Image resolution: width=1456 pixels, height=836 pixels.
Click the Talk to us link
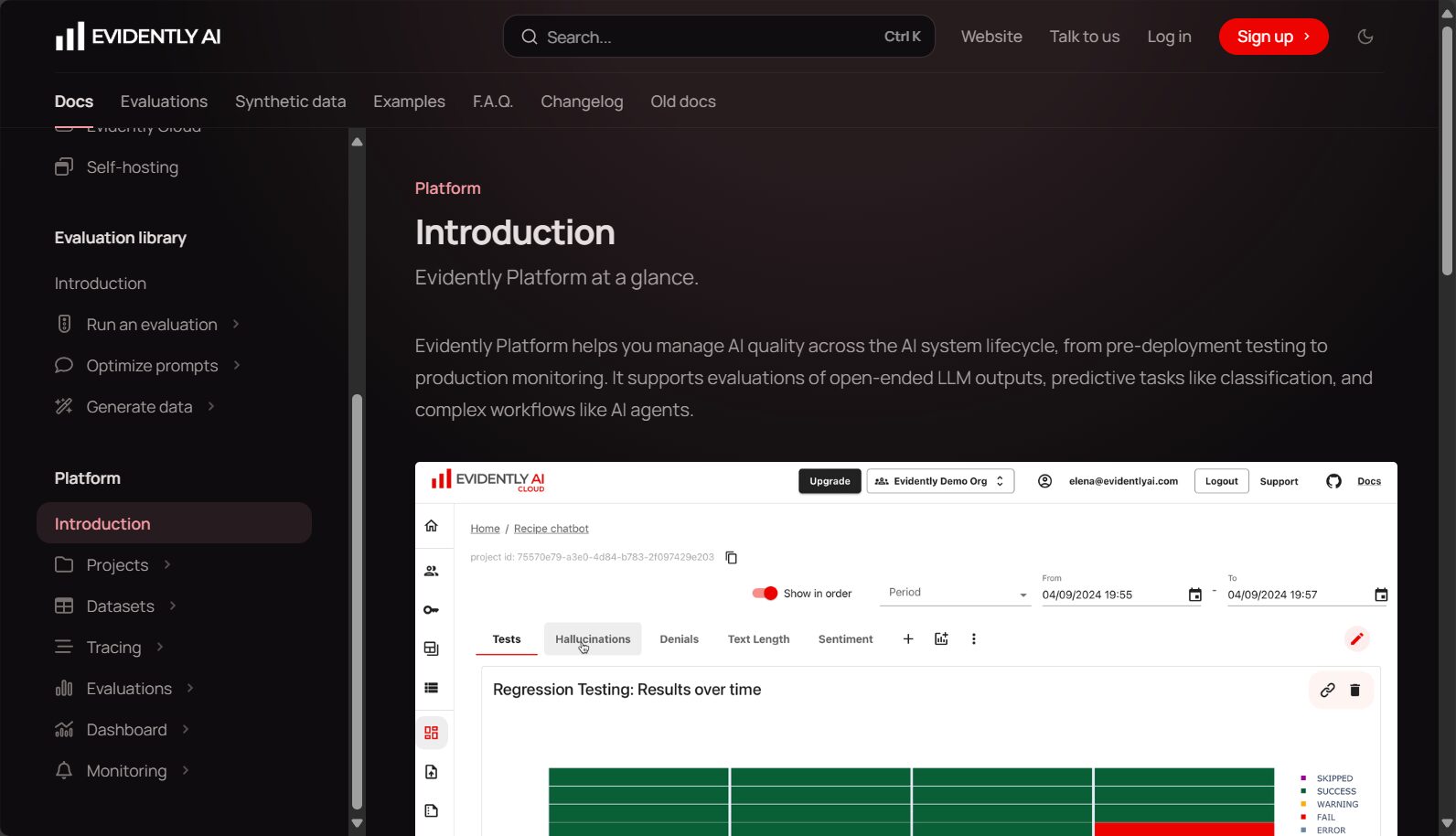pos(1085,37)
